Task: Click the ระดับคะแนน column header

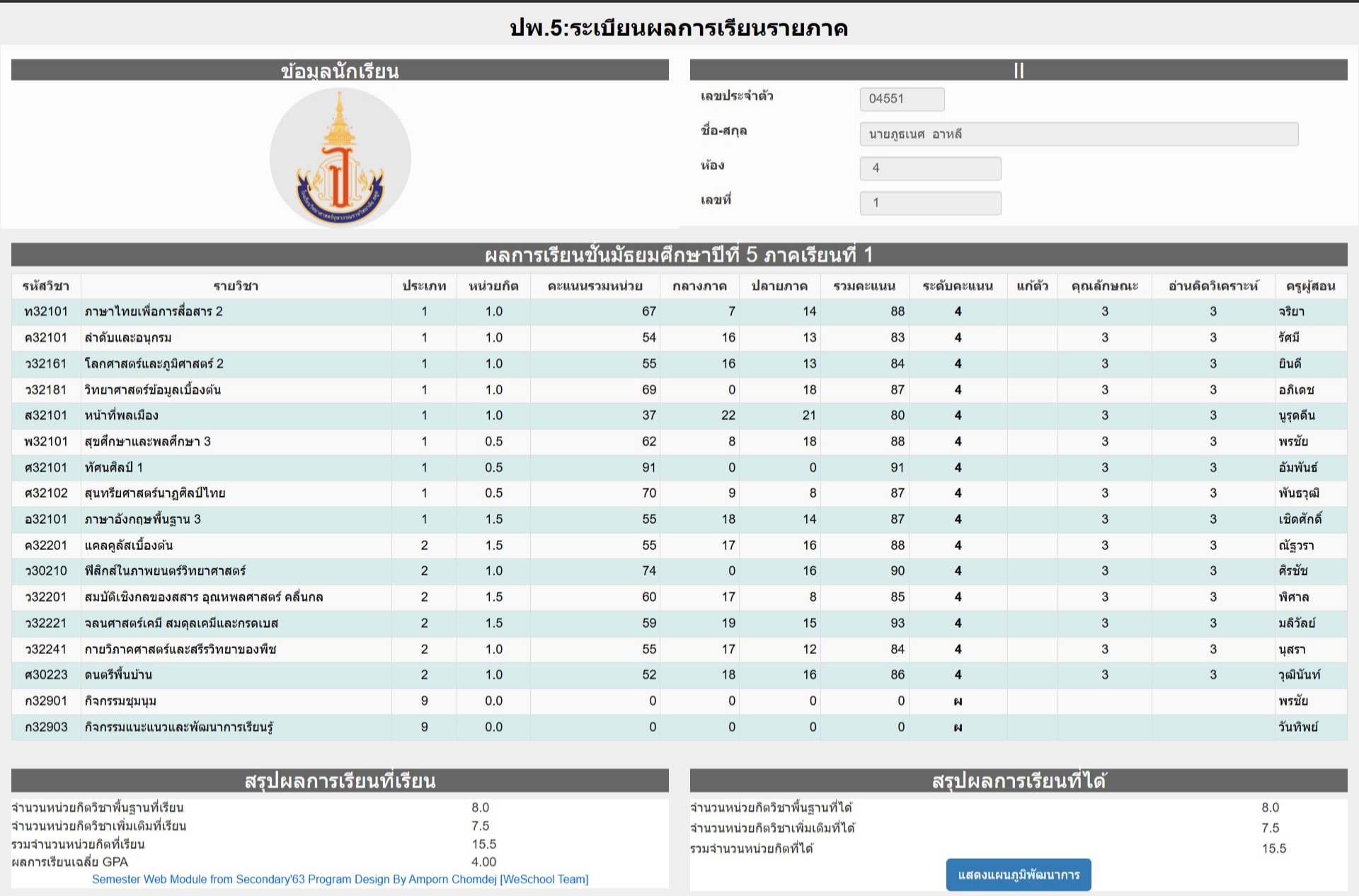Action: [x=958, y=286]
